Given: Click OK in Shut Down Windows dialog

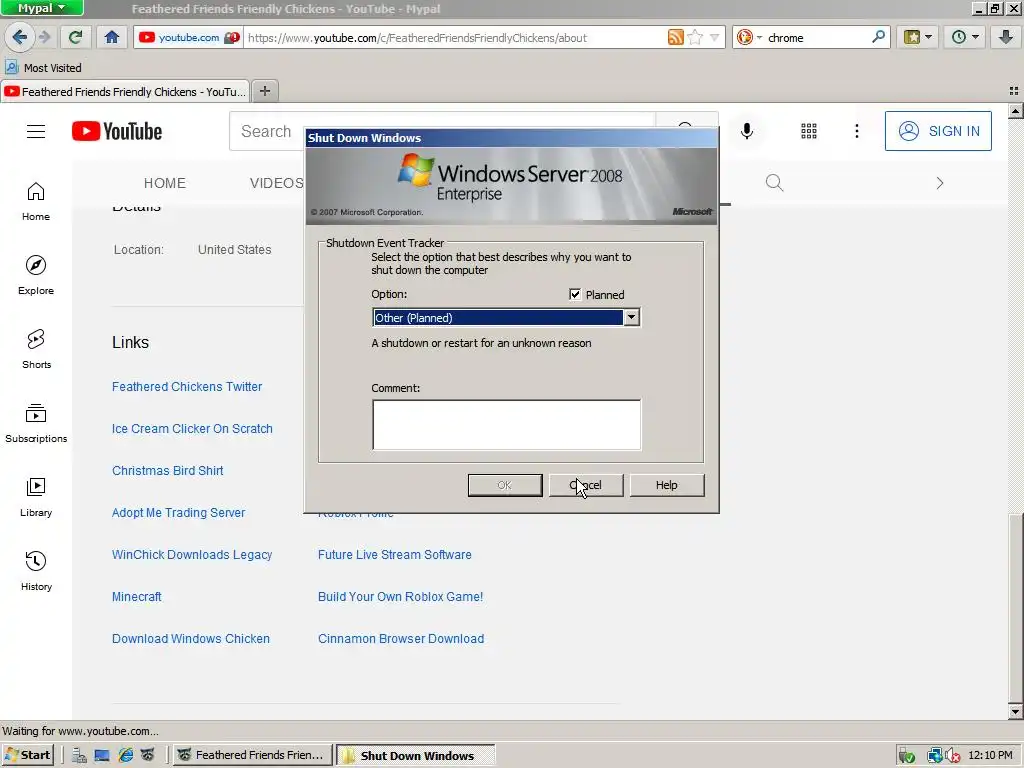Looking at the screenshot, I should (x=505, y=485).
